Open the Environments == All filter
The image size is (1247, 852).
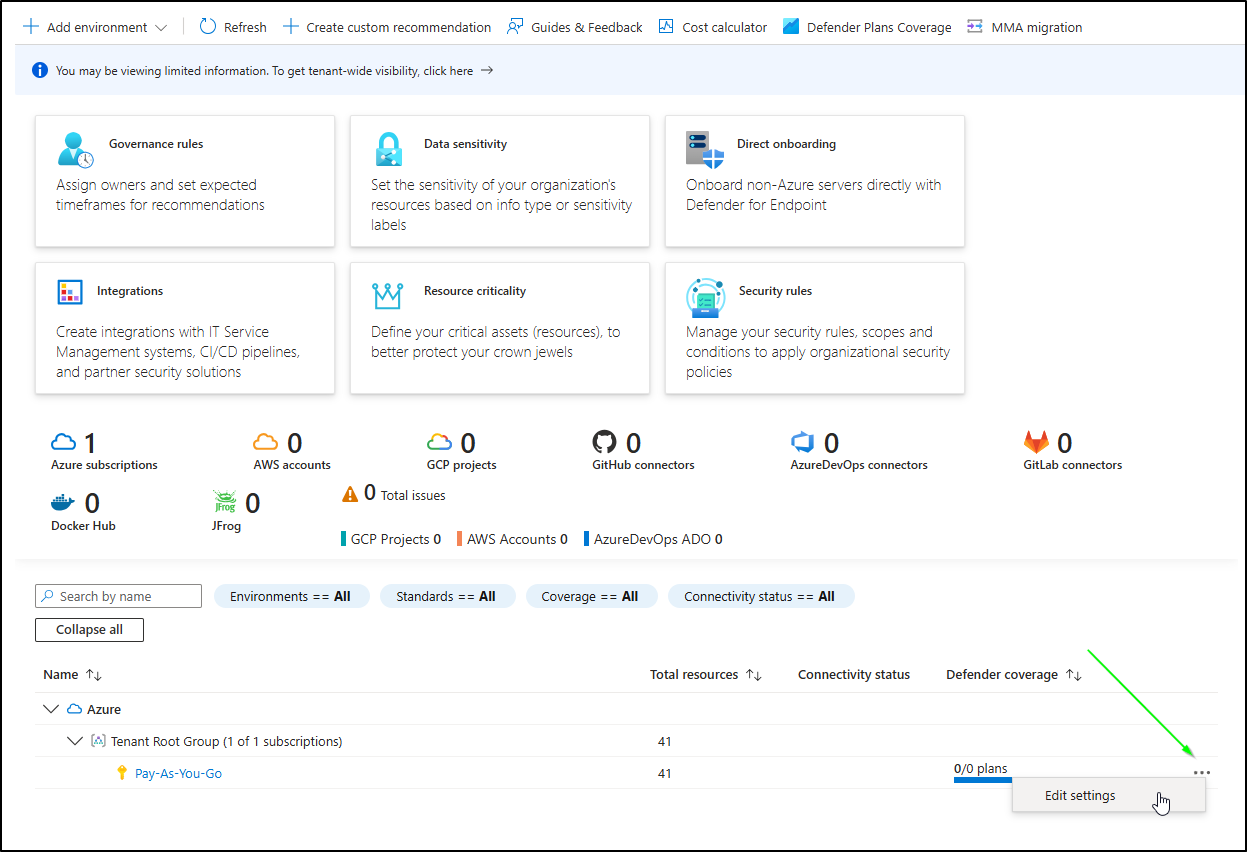(291, 596)
